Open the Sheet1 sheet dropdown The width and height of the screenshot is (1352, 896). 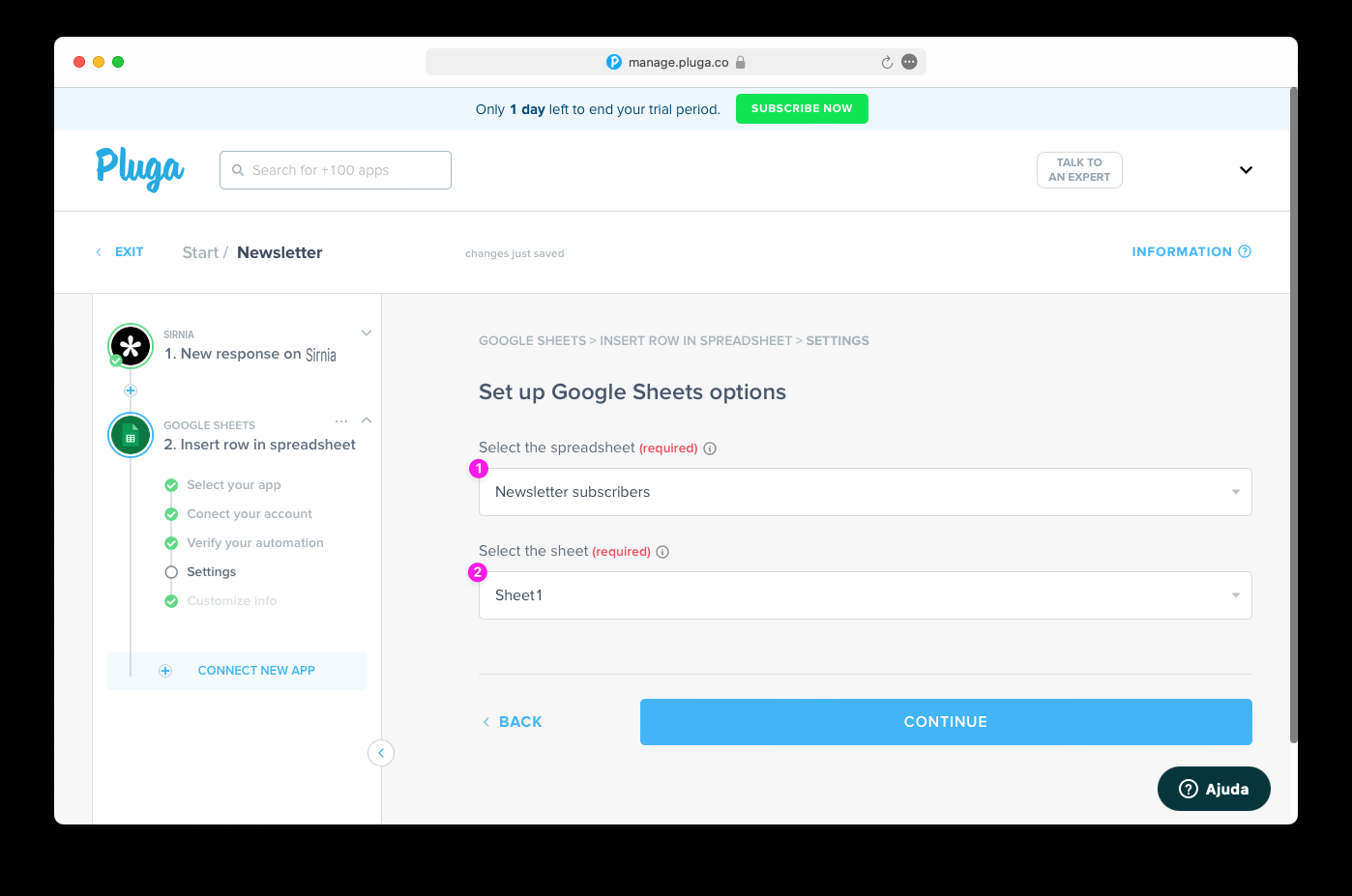(866, 595)
